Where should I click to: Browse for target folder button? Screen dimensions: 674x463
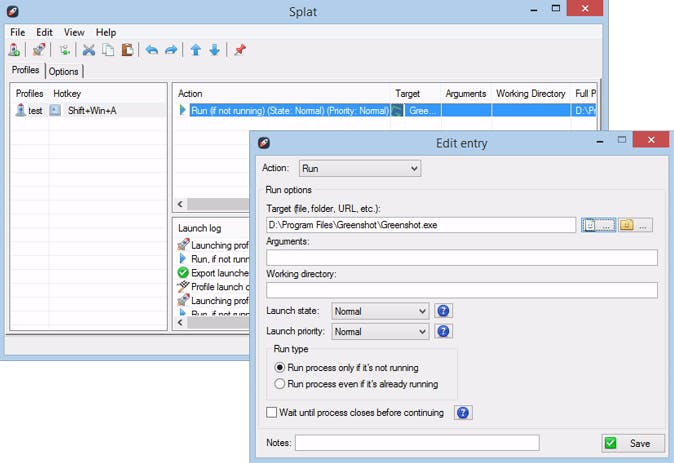(635, 225)
